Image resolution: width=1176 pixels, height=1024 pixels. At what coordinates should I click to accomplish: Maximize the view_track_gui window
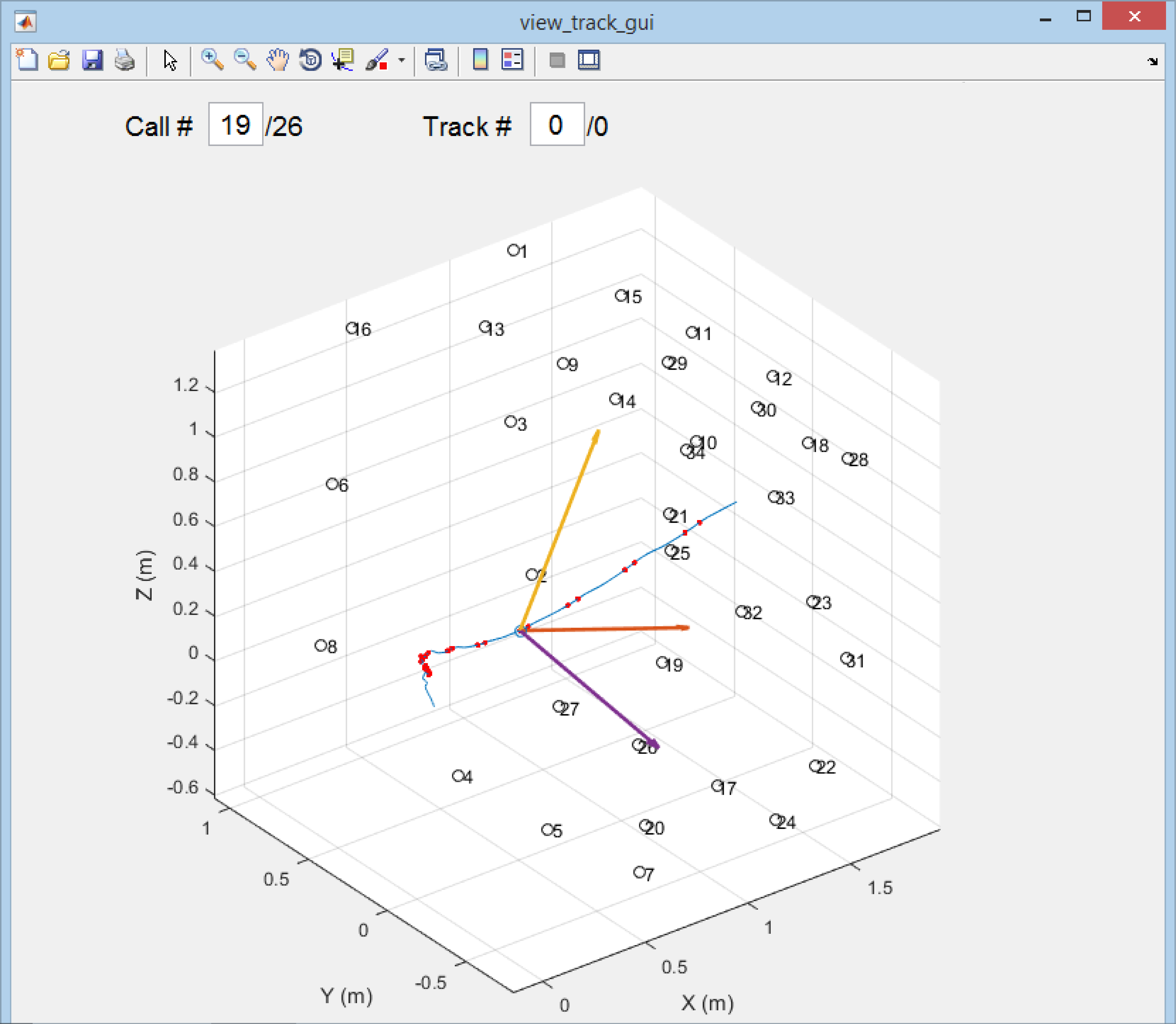(x=1084, y=17)
